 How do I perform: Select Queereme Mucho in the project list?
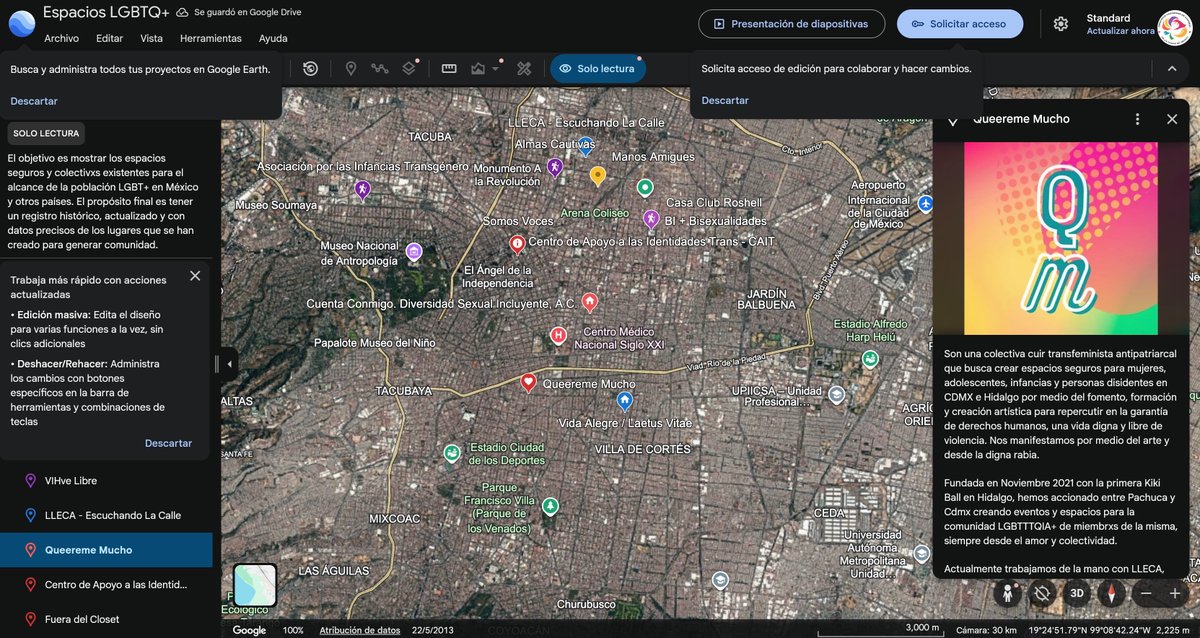pyautogui.click(x=106, y=550)
